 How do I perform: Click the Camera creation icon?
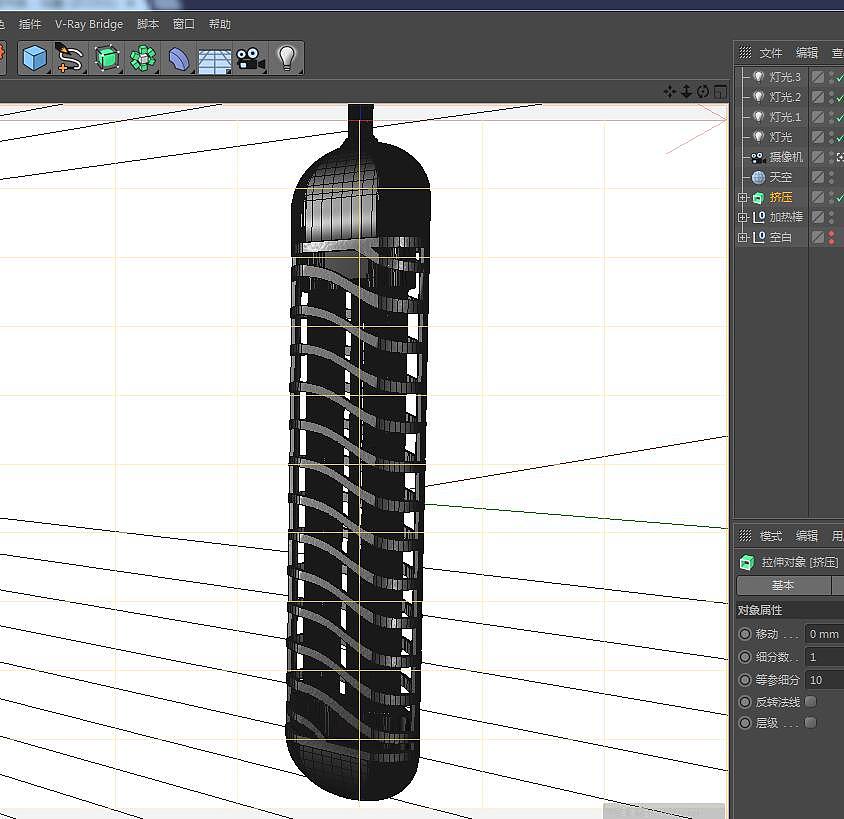(x=250, y=58)
